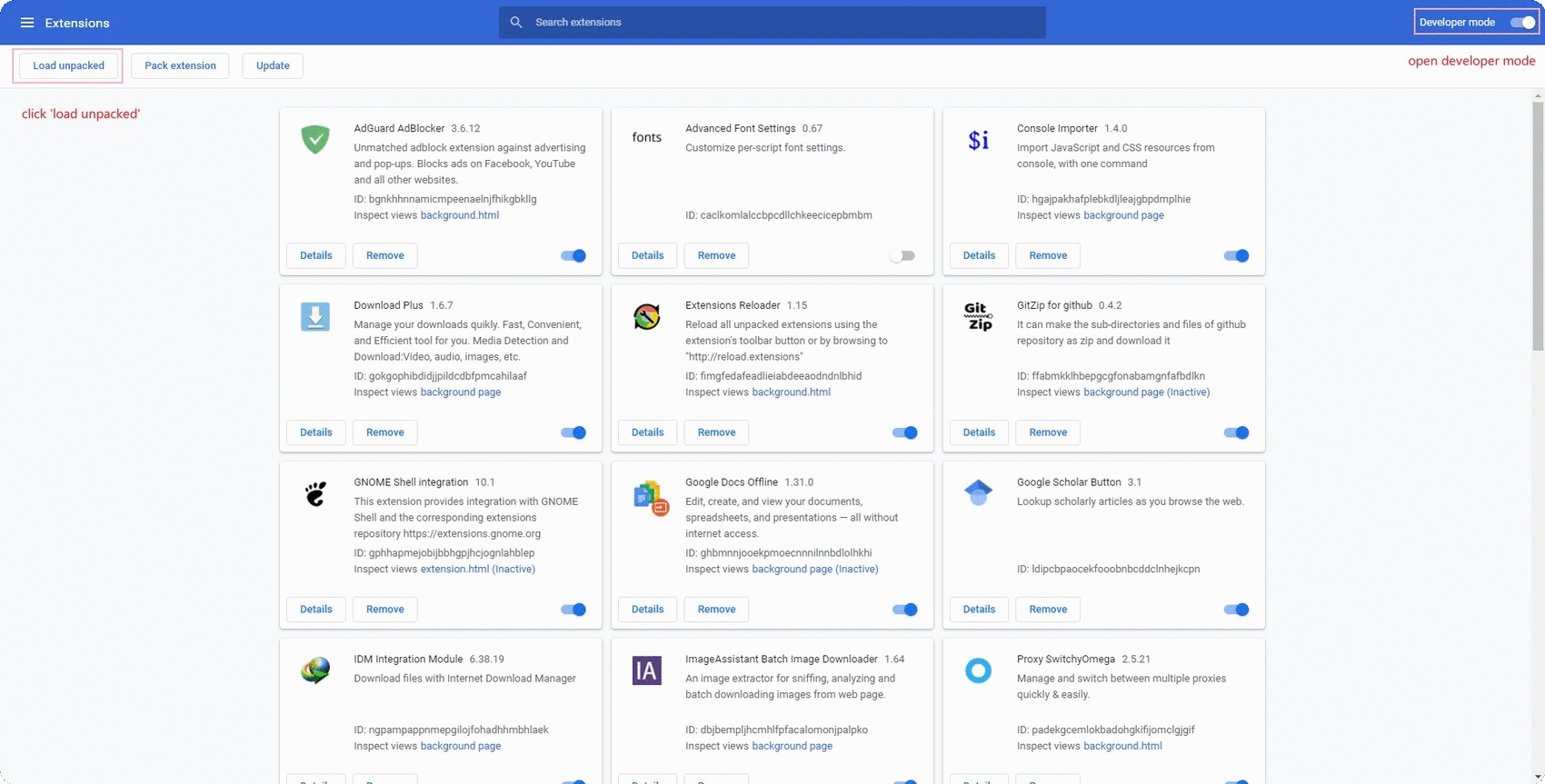
Task: Click the Advanced Font Settings fonts icon
Action: [x=647, y=137]
